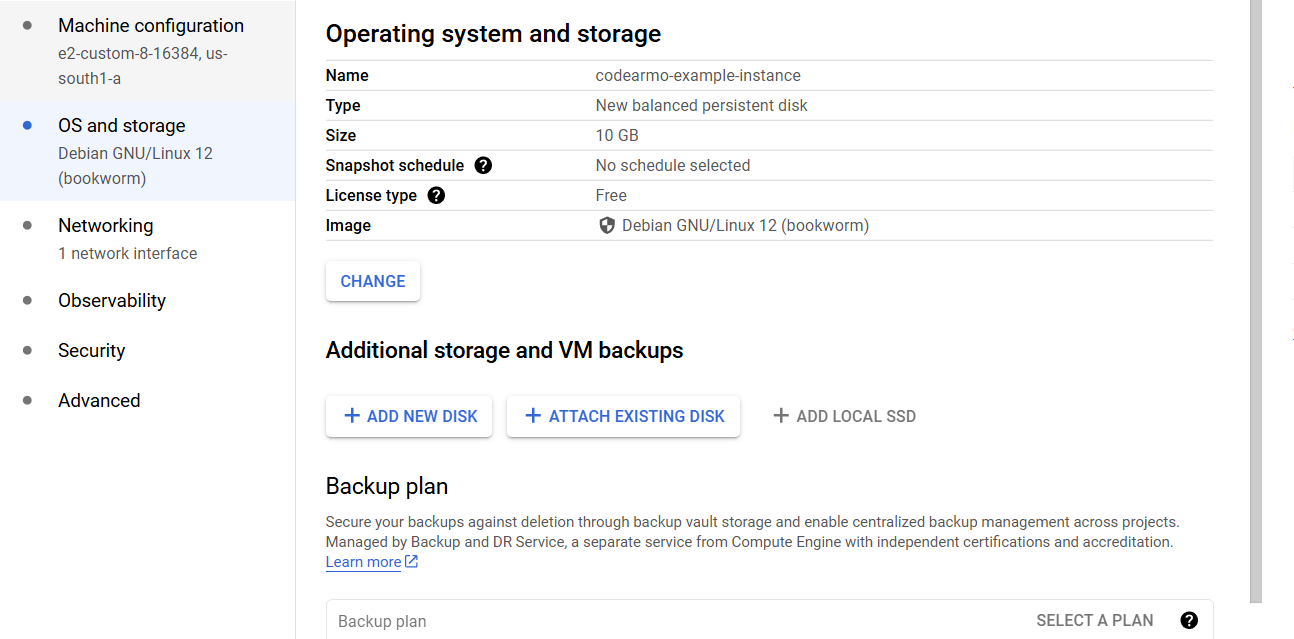Open the Learn more link

pos(364,562)
